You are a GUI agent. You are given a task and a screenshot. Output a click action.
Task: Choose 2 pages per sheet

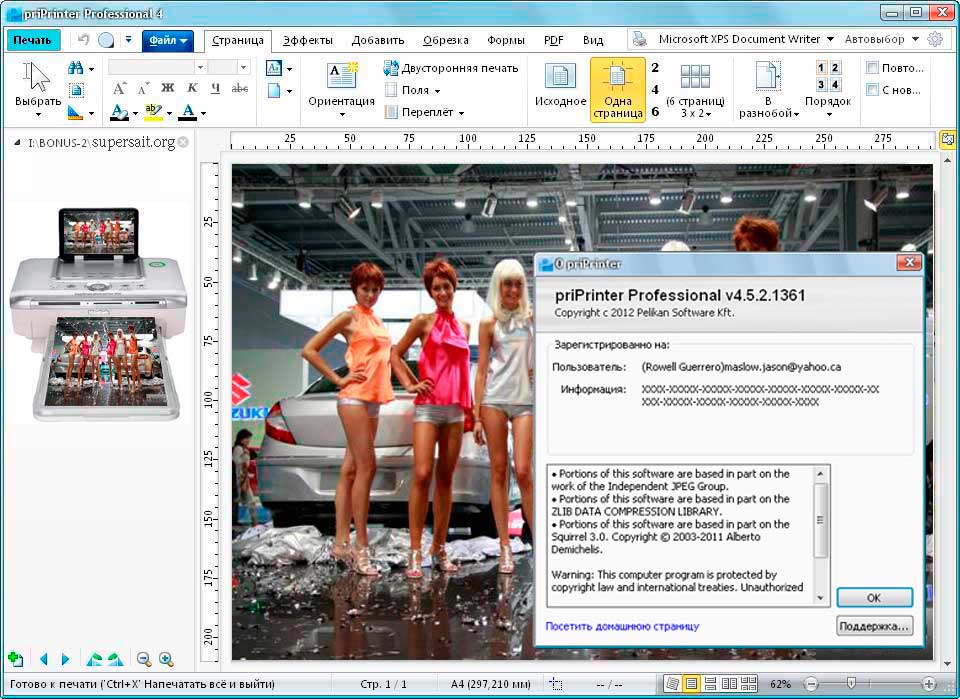(655, 67)
